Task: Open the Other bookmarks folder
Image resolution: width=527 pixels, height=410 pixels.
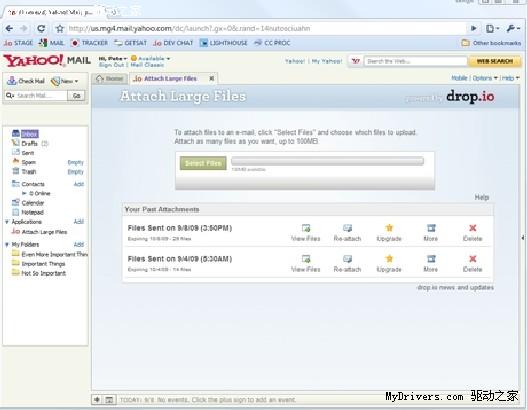Action: click(491, 43)
